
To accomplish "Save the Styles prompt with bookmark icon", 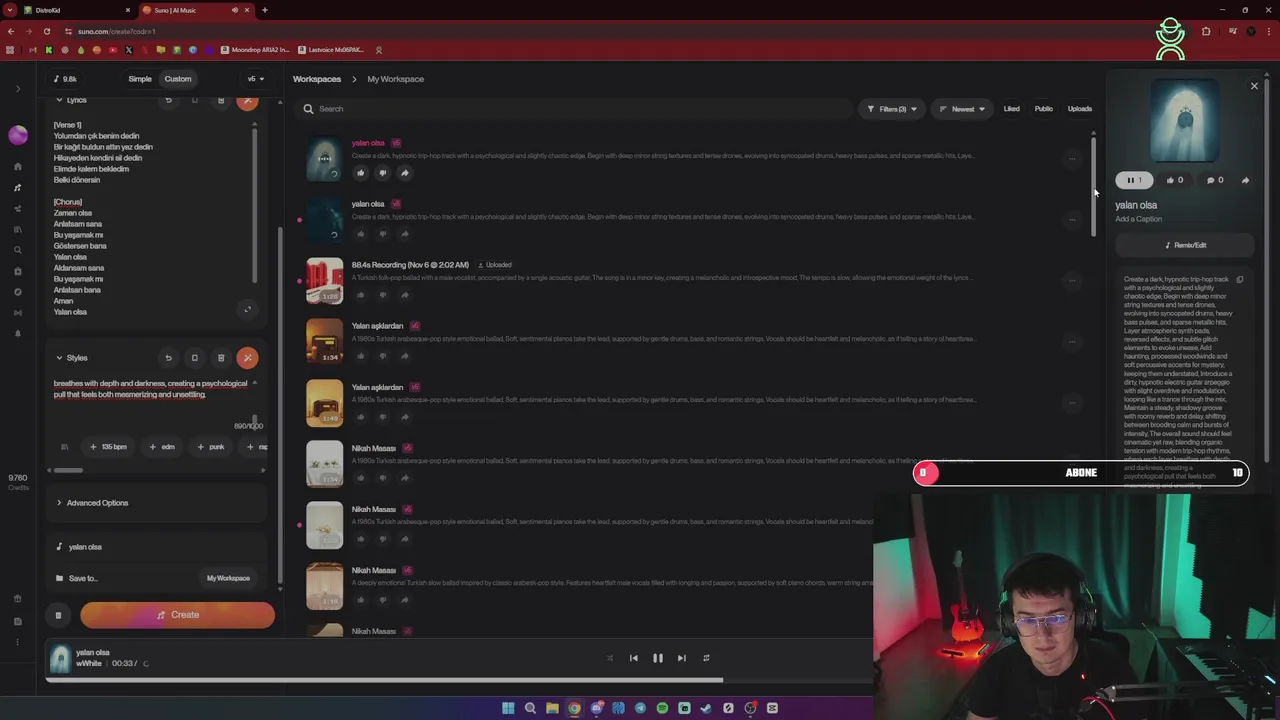I will coord(195,358).
